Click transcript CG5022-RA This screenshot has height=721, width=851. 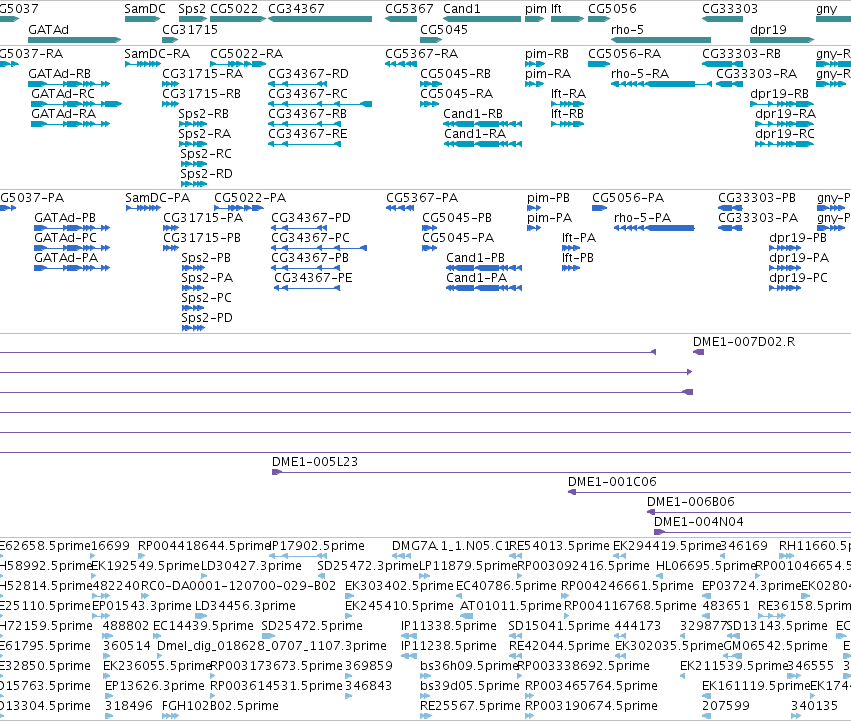tap(238, 64)
